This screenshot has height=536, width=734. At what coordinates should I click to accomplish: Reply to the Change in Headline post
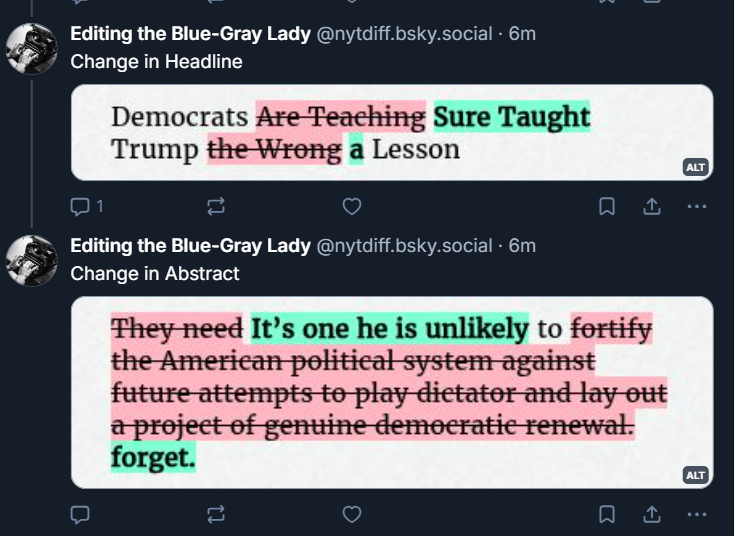coord(81,207)
